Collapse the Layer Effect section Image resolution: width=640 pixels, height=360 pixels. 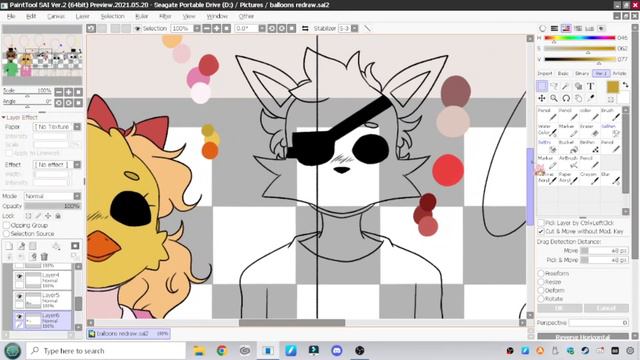click(4, 118)
